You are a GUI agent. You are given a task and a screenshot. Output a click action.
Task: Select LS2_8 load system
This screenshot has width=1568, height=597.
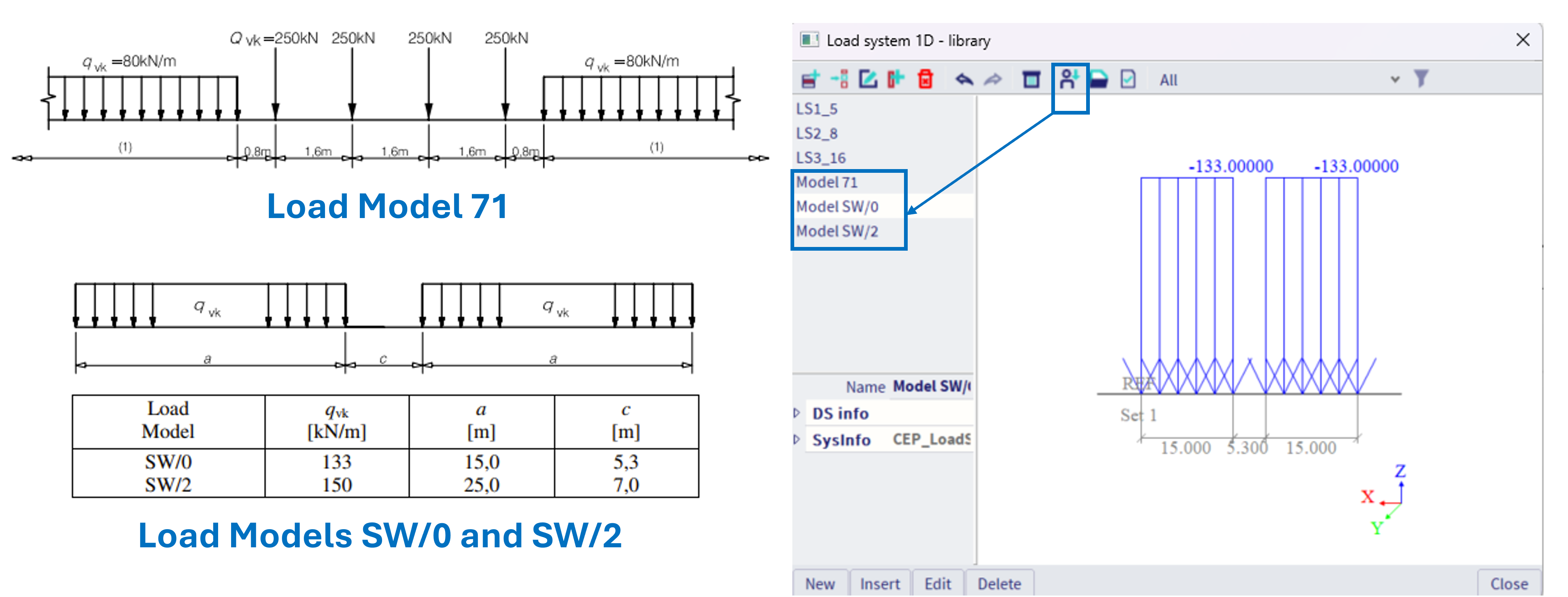(x=817, y=133)
